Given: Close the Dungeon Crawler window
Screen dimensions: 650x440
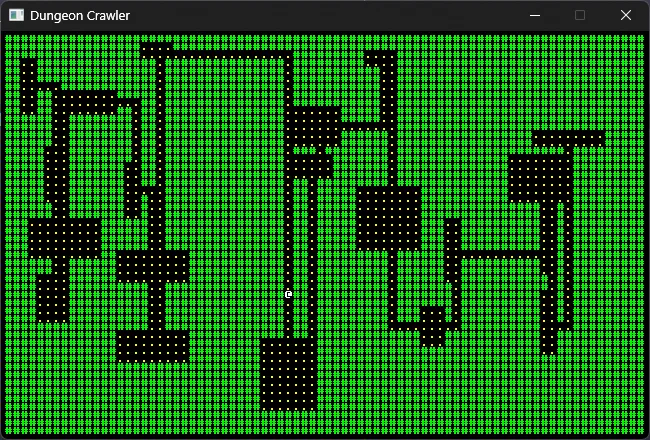Looking at the screenshot, I should 626,15.
